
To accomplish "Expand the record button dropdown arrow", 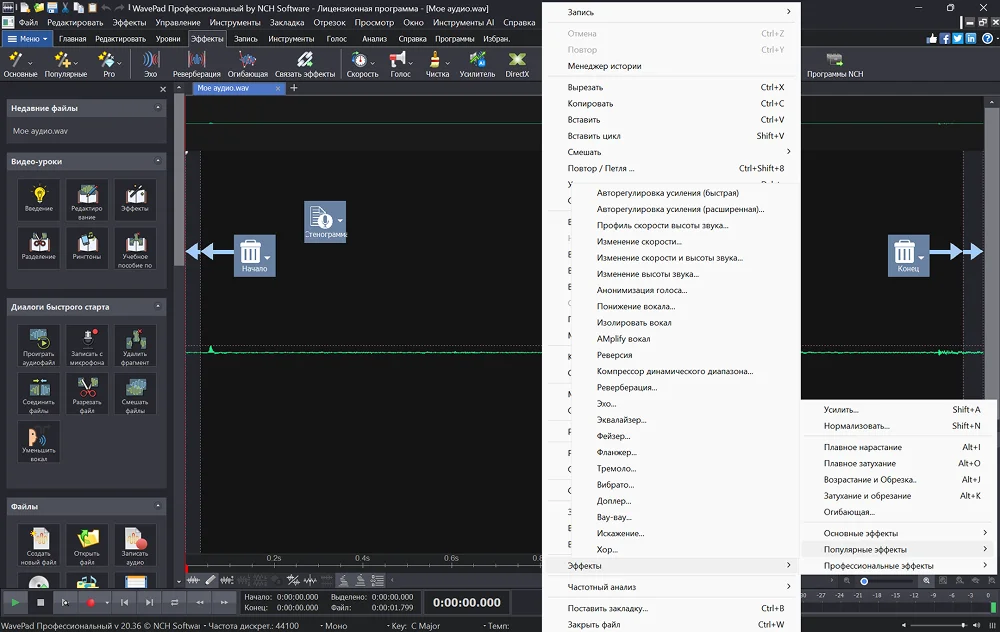I will [106, 603].
